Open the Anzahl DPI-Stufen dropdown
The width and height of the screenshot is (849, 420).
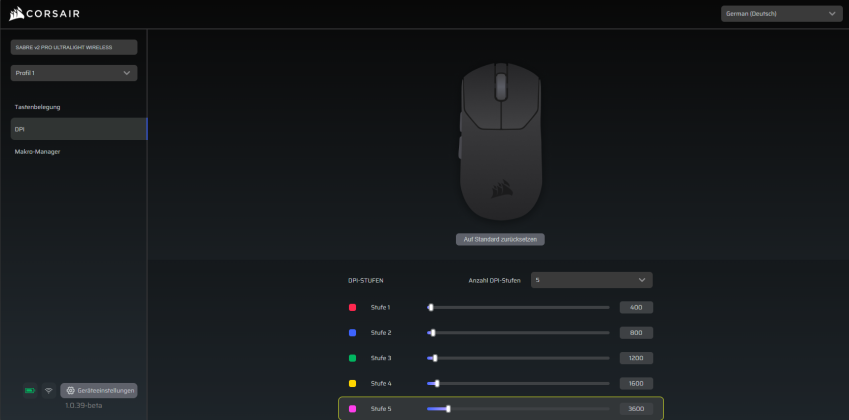pos(591,280)
